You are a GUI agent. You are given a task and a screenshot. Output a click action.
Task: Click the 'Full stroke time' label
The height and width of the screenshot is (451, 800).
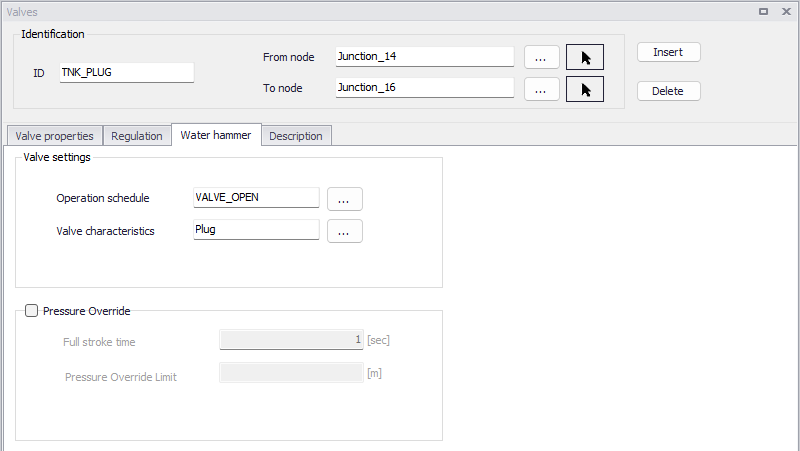pos(99,342)
